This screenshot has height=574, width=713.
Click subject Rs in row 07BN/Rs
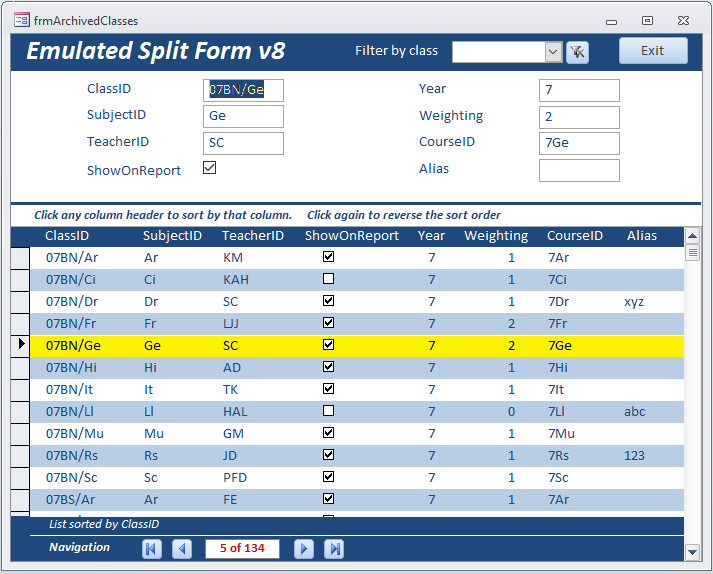[x=151, y=456]
